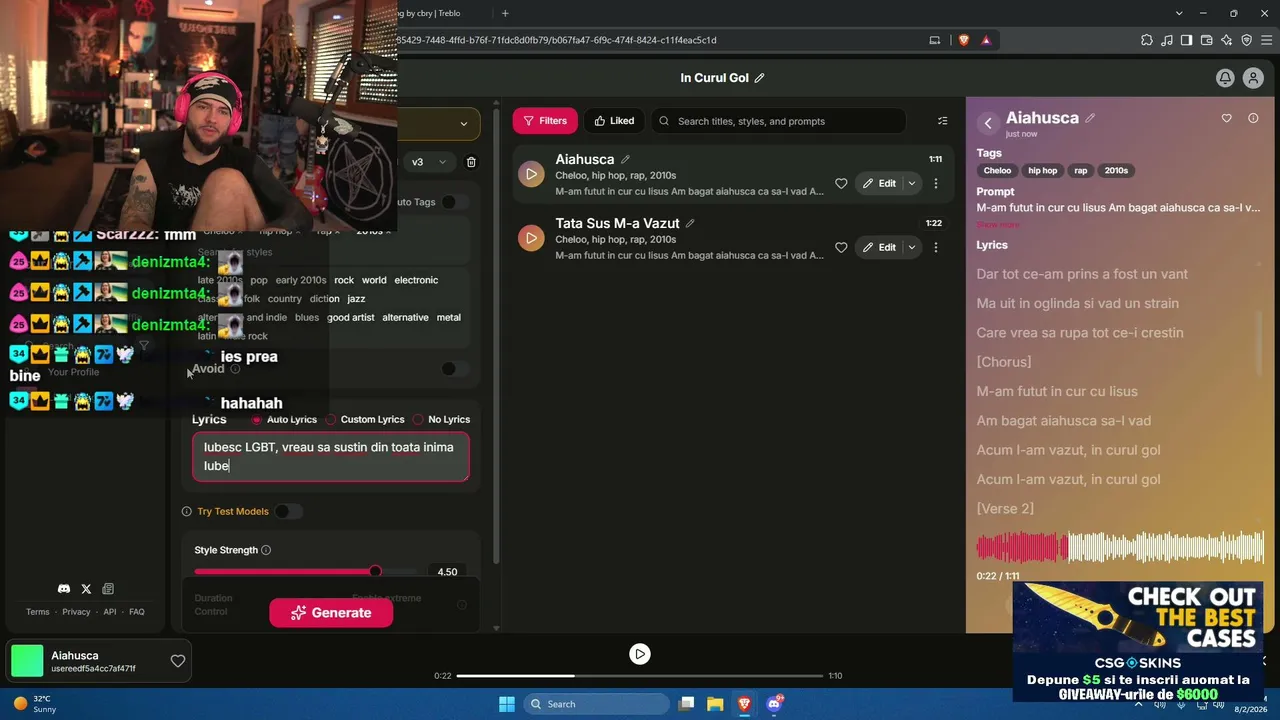The width and height of the screenshot is (1280, 720).
Task: Open the list sort options icon
Action: point(942,121)
